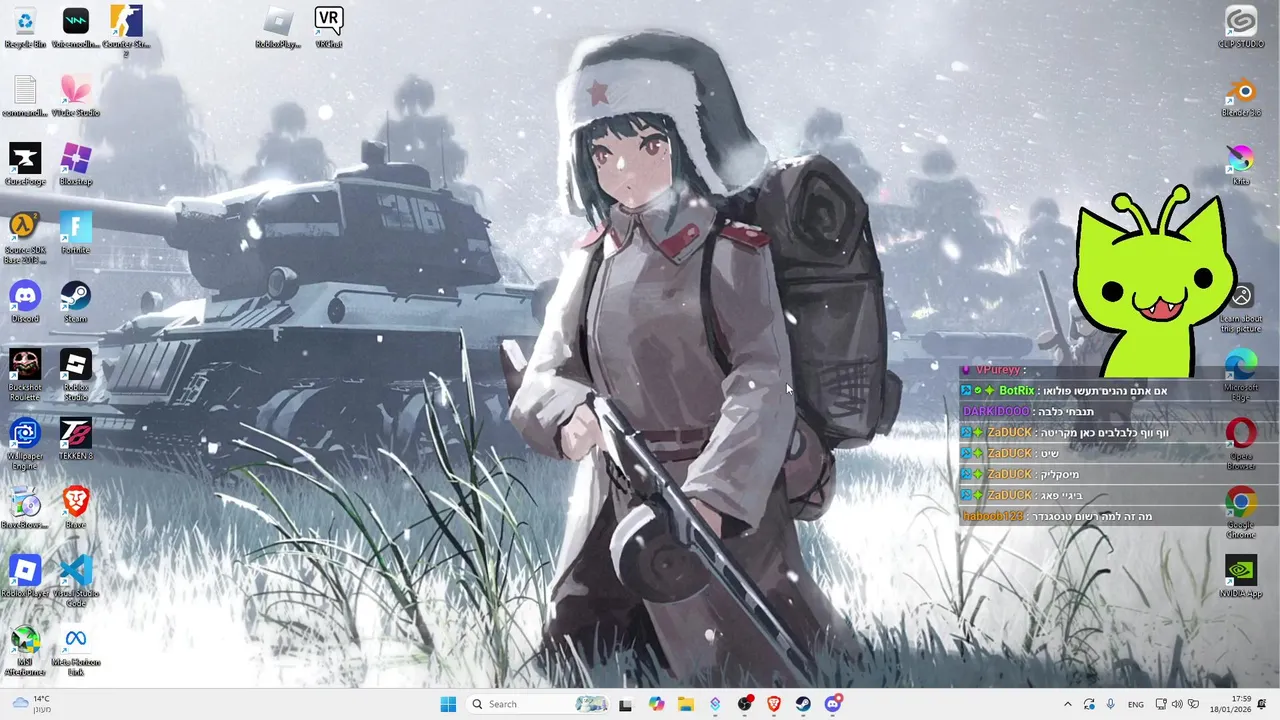Open ENG language switcher
This screenshot has height=720, width=1280.
(1136, 704)
